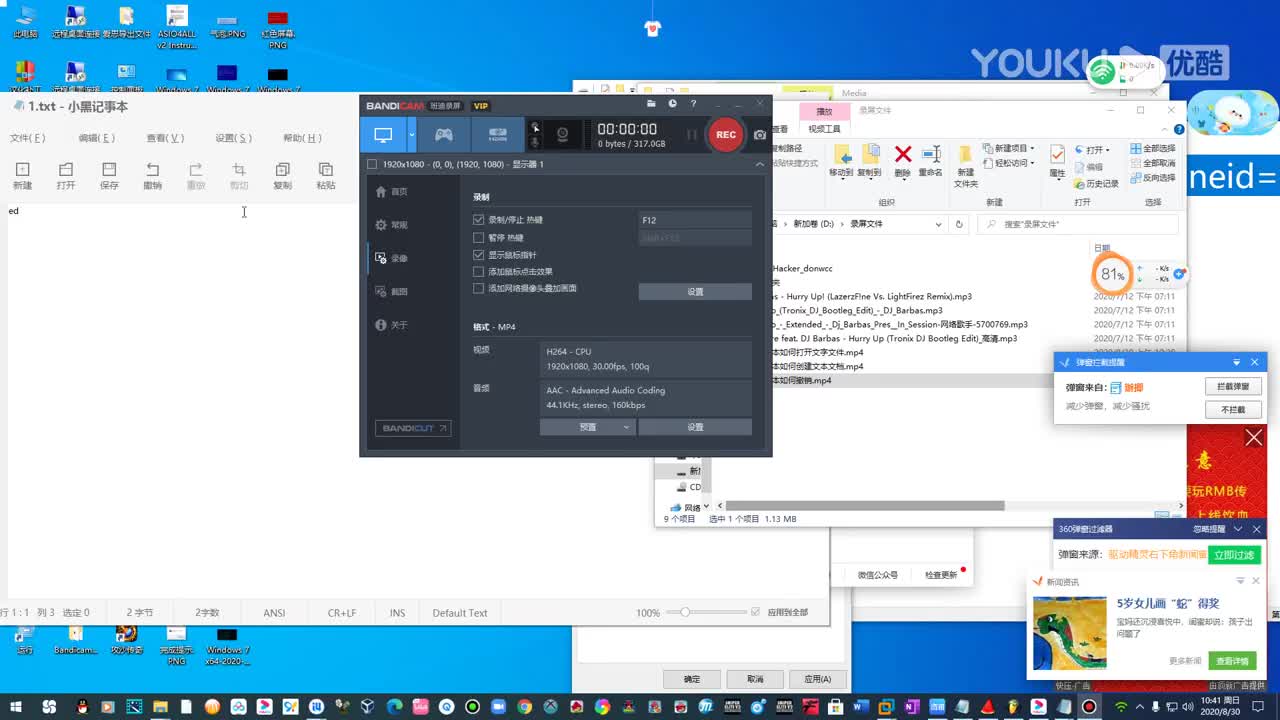Switch Bandicam to game recording mode
This screenshot has width=1280, height=720.
pyautogui.click(x=444, y=135)
